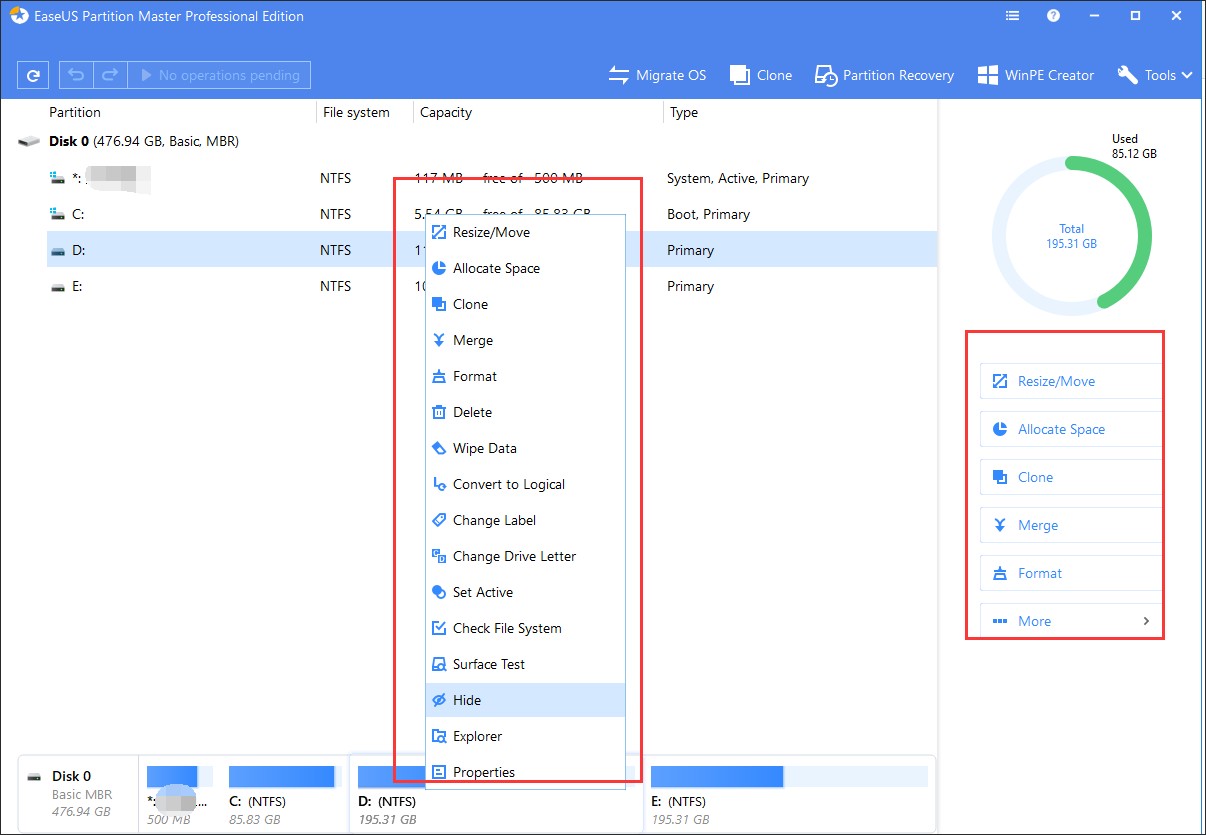Select the E: partition row
The height and width of the screenshot is (835, 1206).
tap(492, 286)
